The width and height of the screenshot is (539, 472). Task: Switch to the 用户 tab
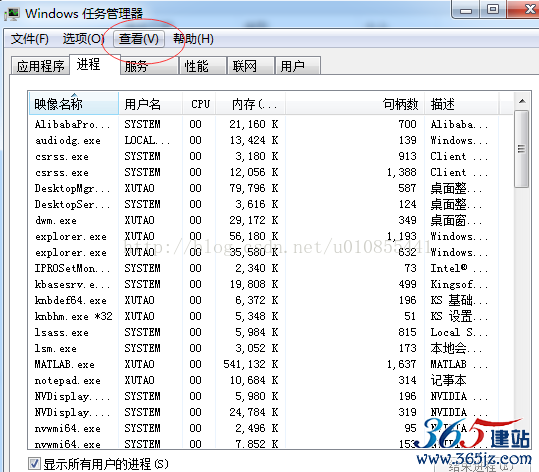[298, 66]
